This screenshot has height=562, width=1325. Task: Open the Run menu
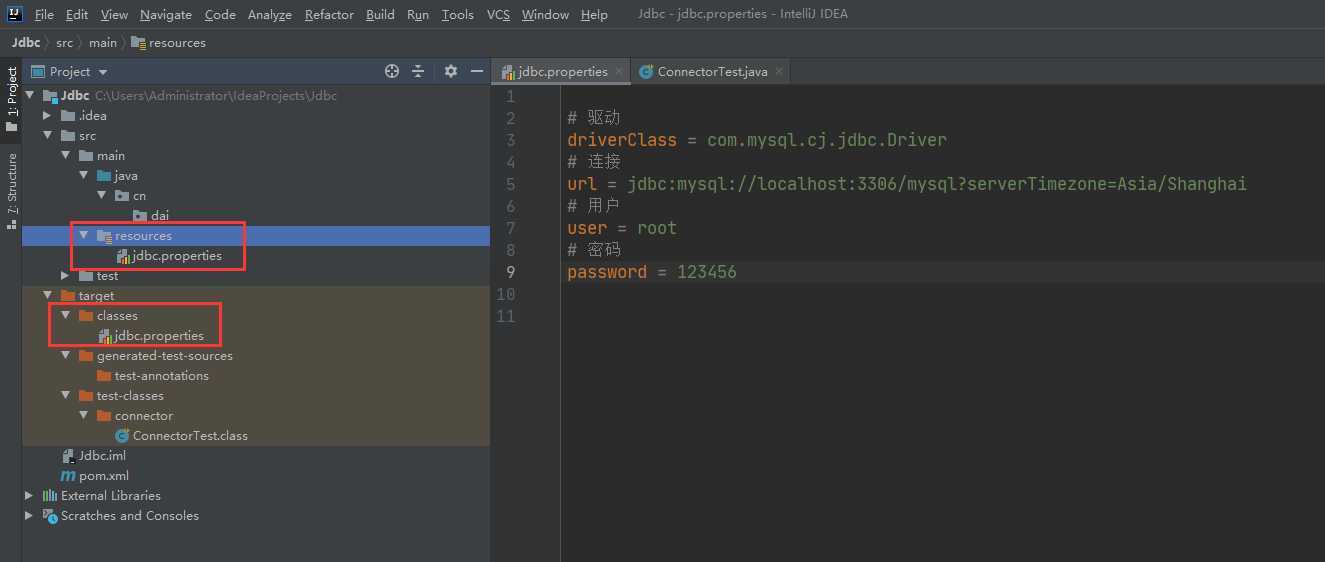418,15
